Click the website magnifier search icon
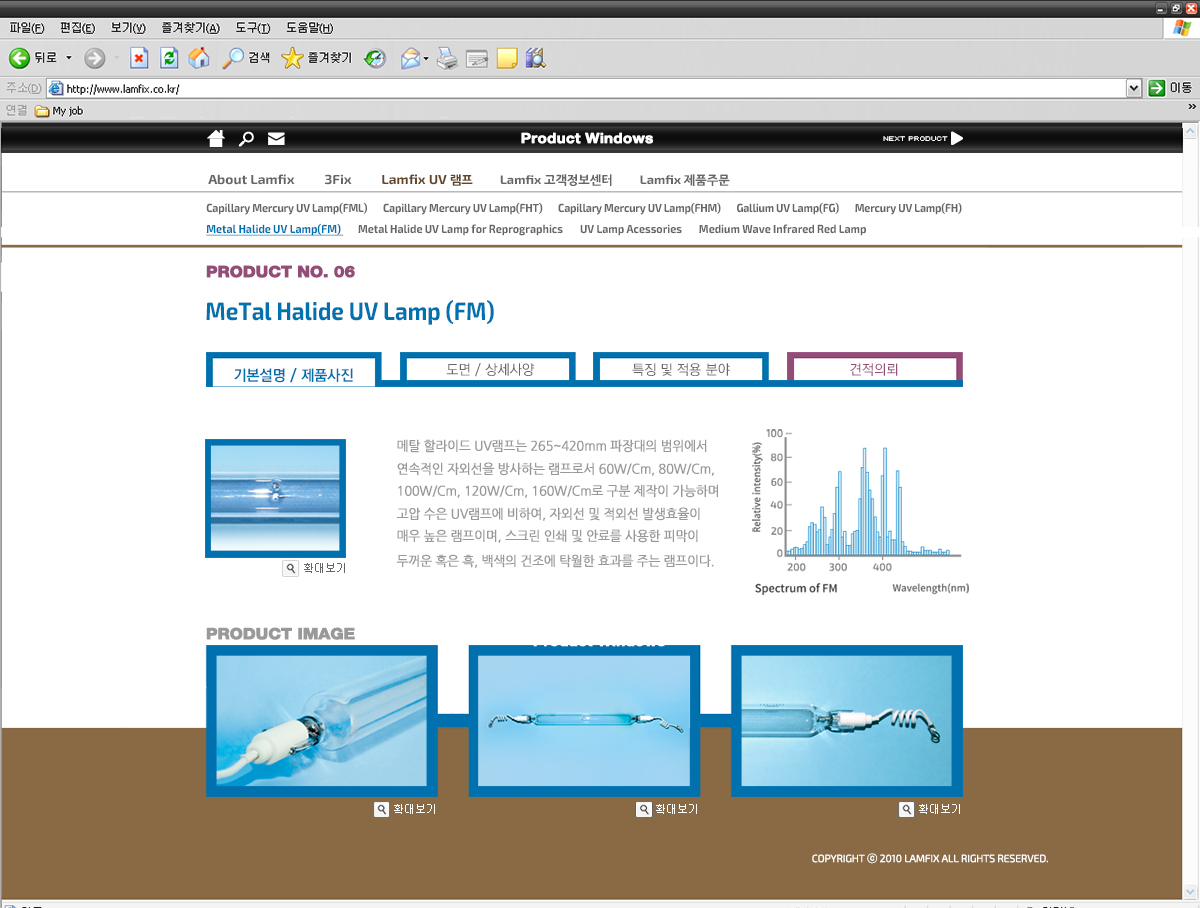The height and width of the screenshot is (908, 1200). click(x=246, y=138)
